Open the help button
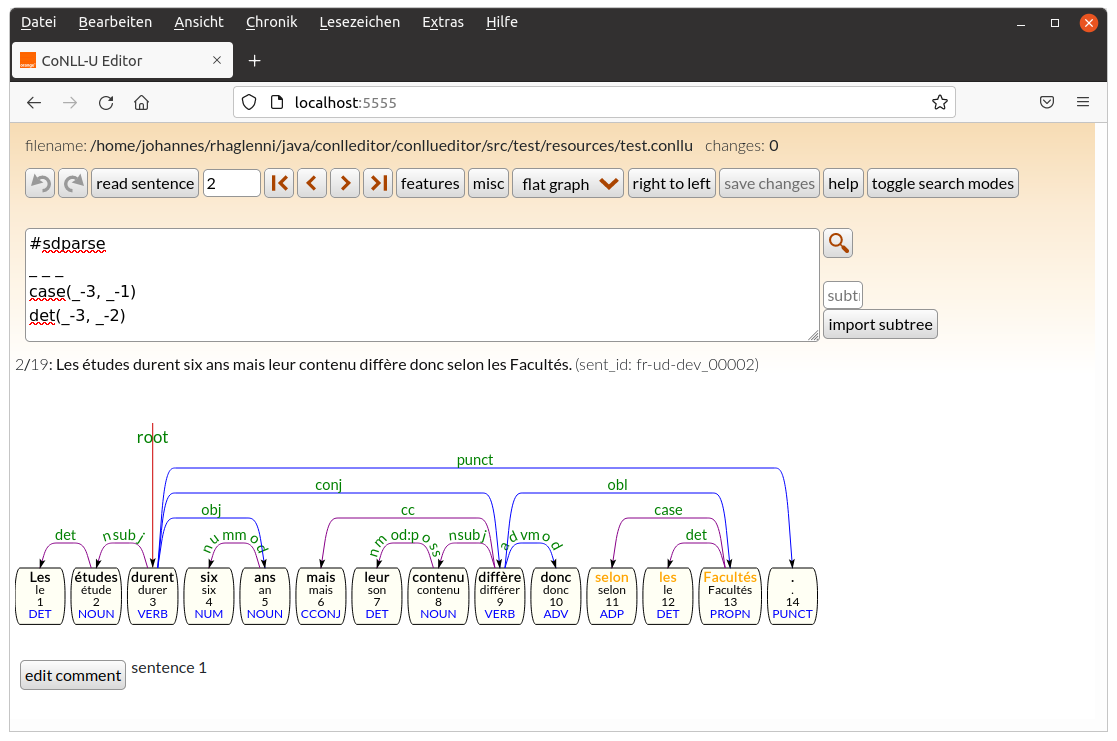This screenshot has height=741, width=1117. click(x=843, y=184)
